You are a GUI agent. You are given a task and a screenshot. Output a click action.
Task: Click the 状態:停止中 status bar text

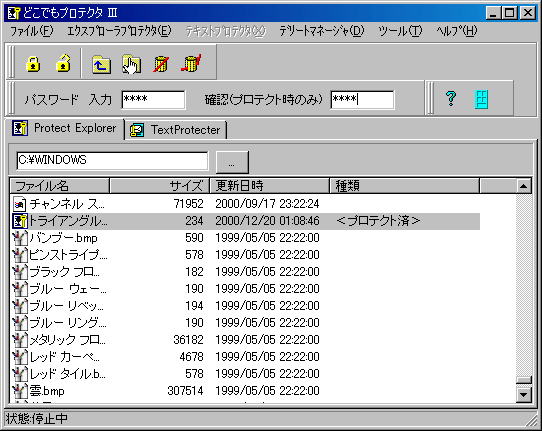tap(37, 419)
